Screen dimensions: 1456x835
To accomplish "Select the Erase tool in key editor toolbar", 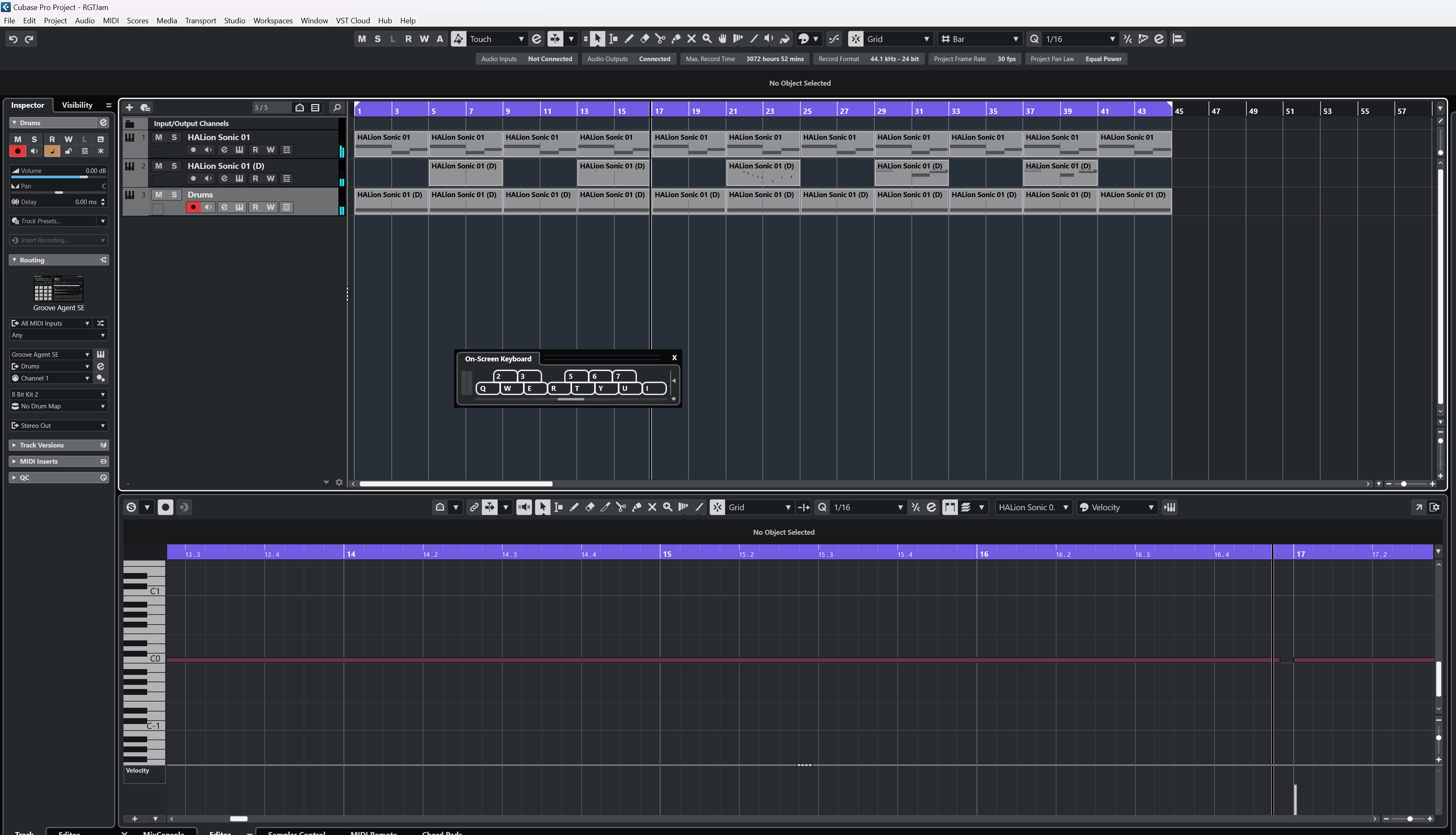I will [589, 507].
